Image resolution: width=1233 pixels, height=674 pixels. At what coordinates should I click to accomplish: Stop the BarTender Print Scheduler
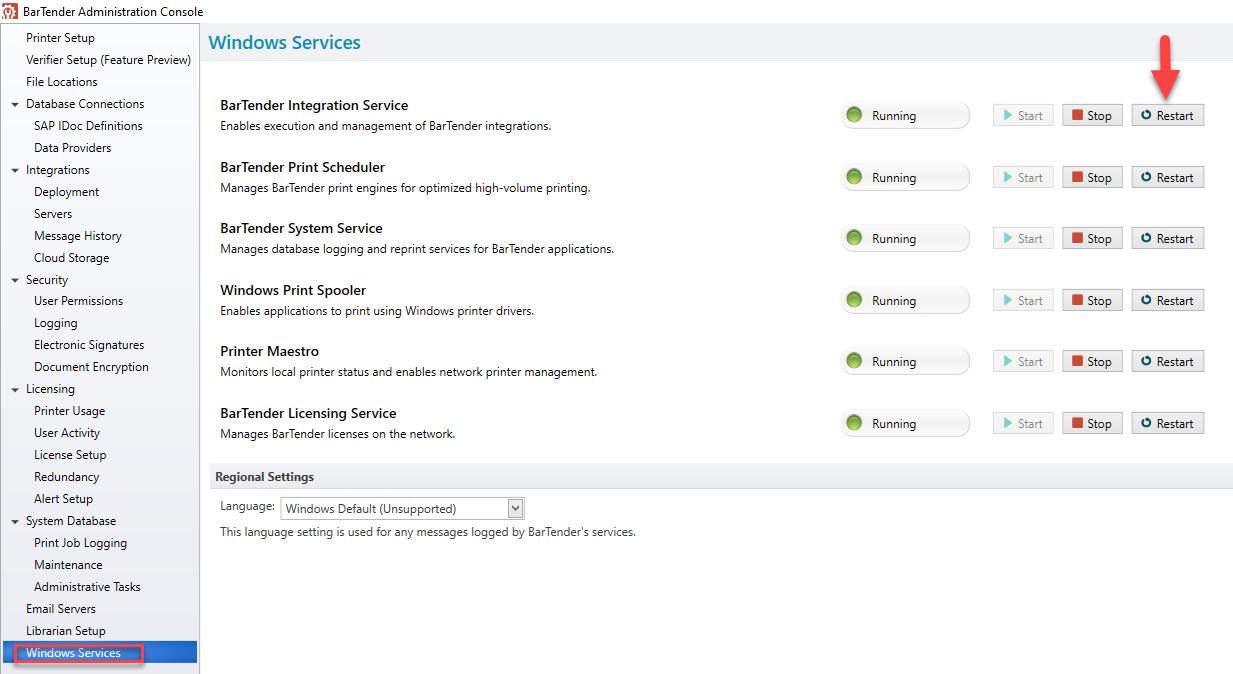[x=1092, y=178]
